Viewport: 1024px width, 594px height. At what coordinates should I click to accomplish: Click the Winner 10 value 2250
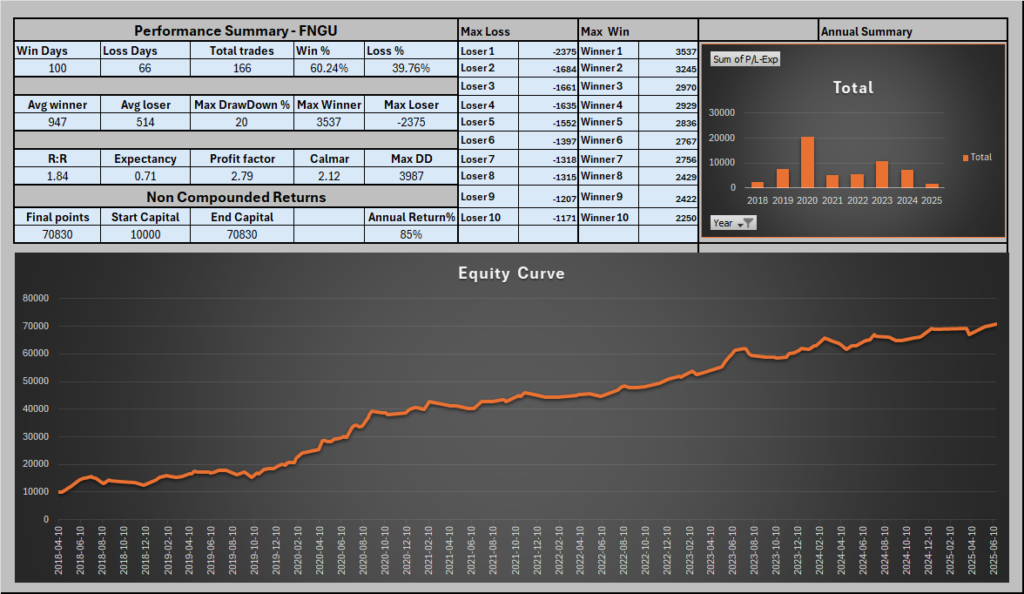coord(668,217)
